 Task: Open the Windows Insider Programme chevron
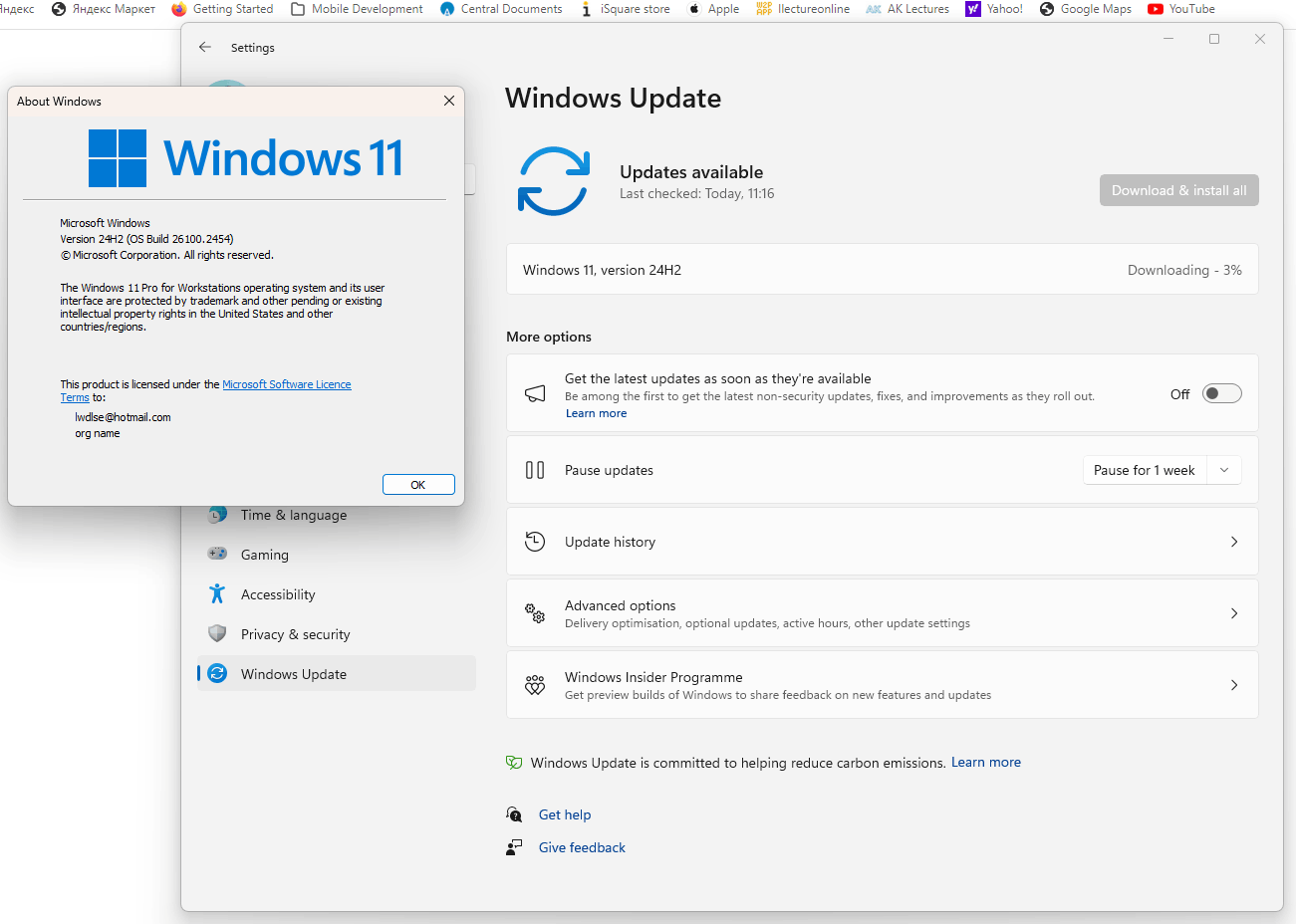[1234, 685]
